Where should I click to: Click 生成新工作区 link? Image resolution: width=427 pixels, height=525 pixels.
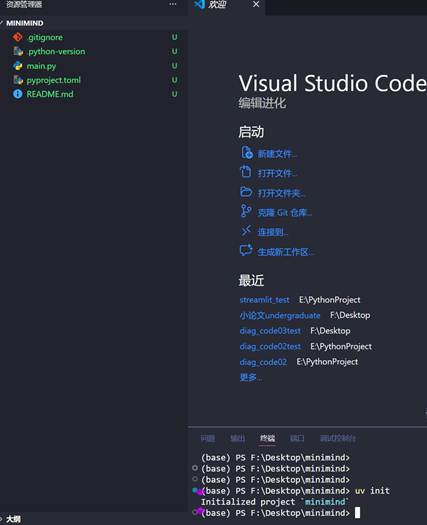click(285, 252)
